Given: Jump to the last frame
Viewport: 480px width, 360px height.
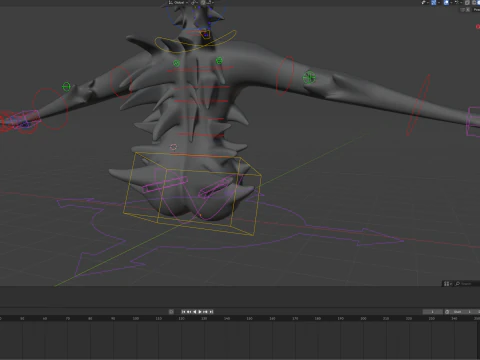Looking at the screenshot, I should pos(211,312).
